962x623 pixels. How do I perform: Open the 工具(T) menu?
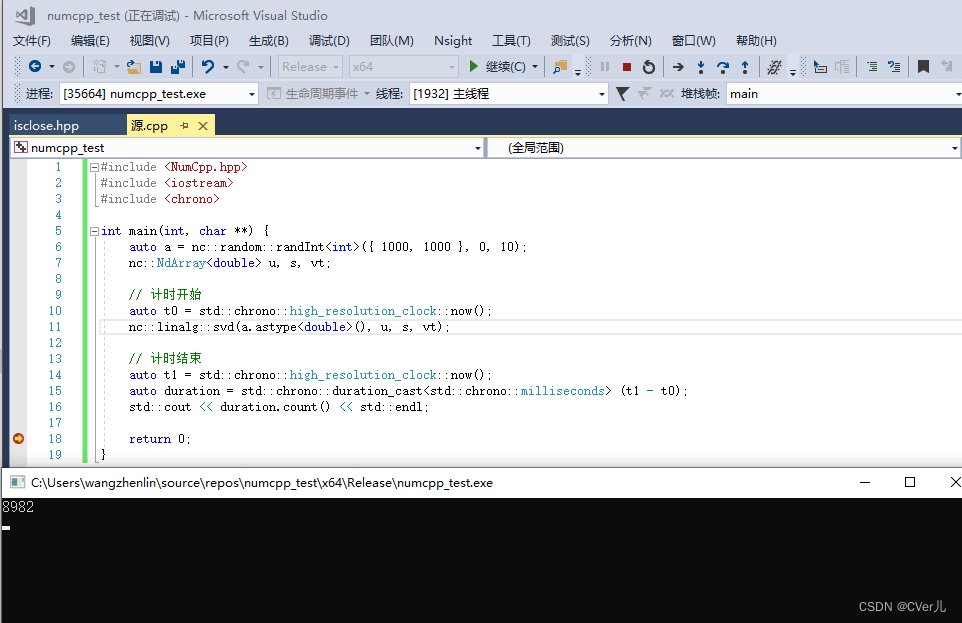pos(511,41)
